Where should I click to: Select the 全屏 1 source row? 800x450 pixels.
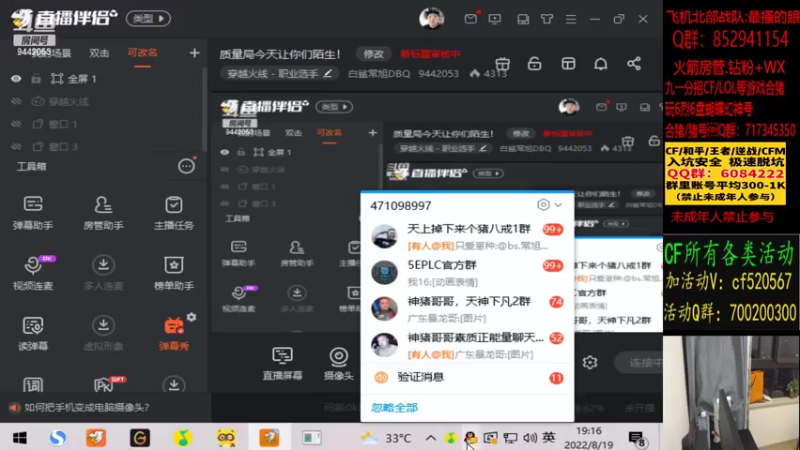coord(102,79)
